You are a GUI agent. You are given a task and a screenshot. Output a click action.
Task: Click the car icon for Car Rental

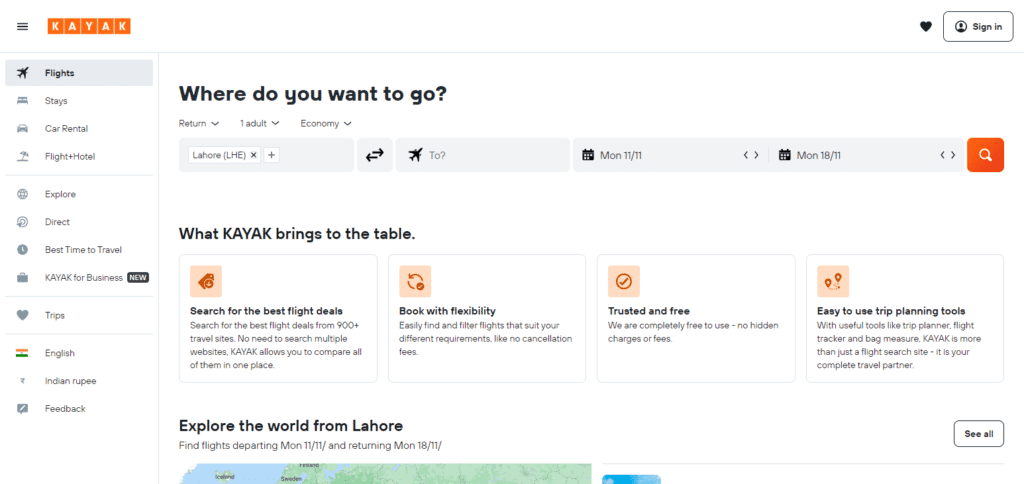(23, 129)
